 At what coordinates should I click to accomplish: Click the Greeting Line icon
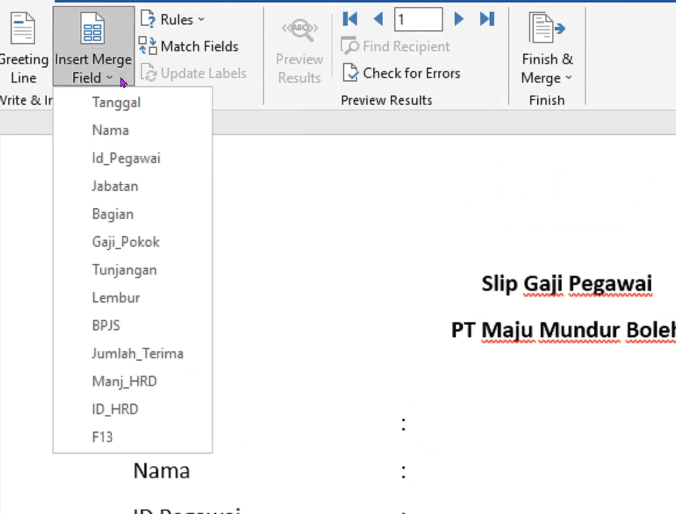click(22, 29)
